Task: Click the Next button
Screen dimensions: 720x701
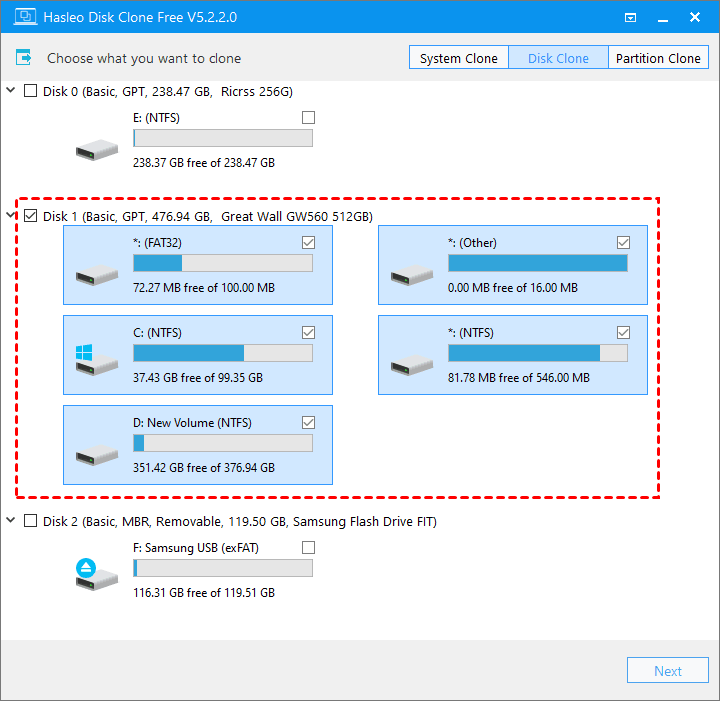Action: tap(668, 670)
